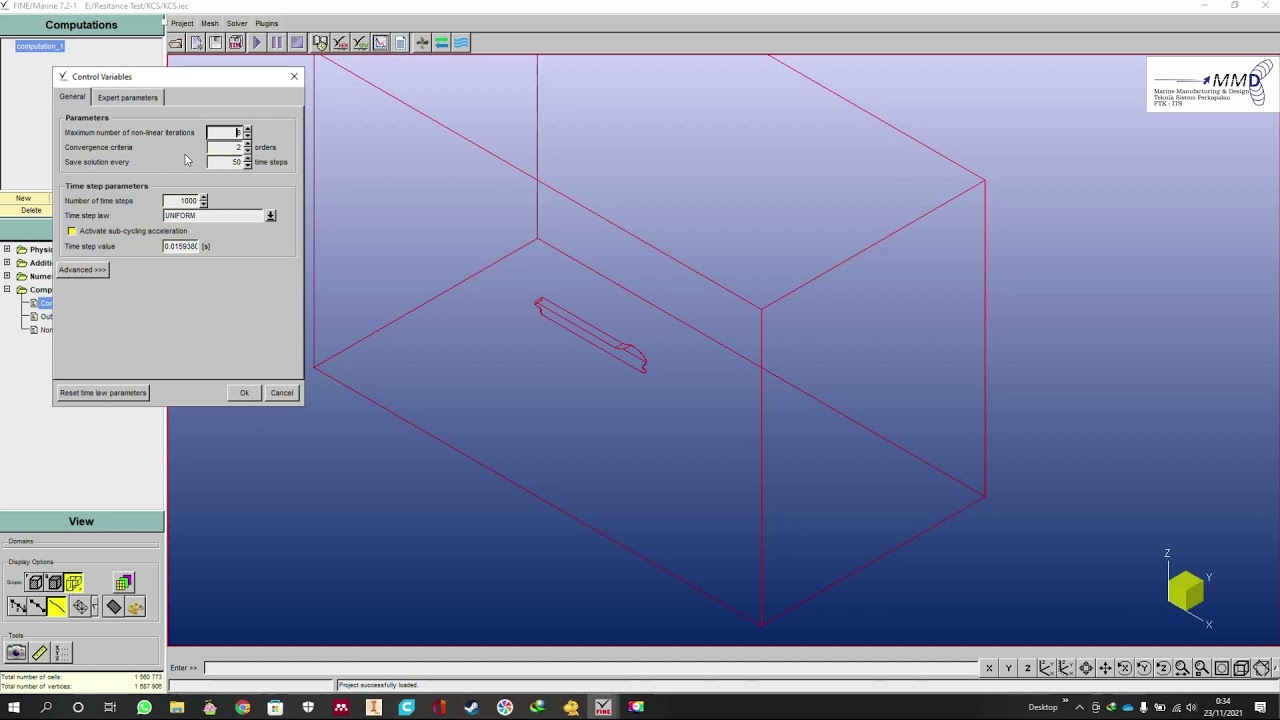
Task: Open dropdown arrow beside mesh grid icon
Action: pos(95,606)
